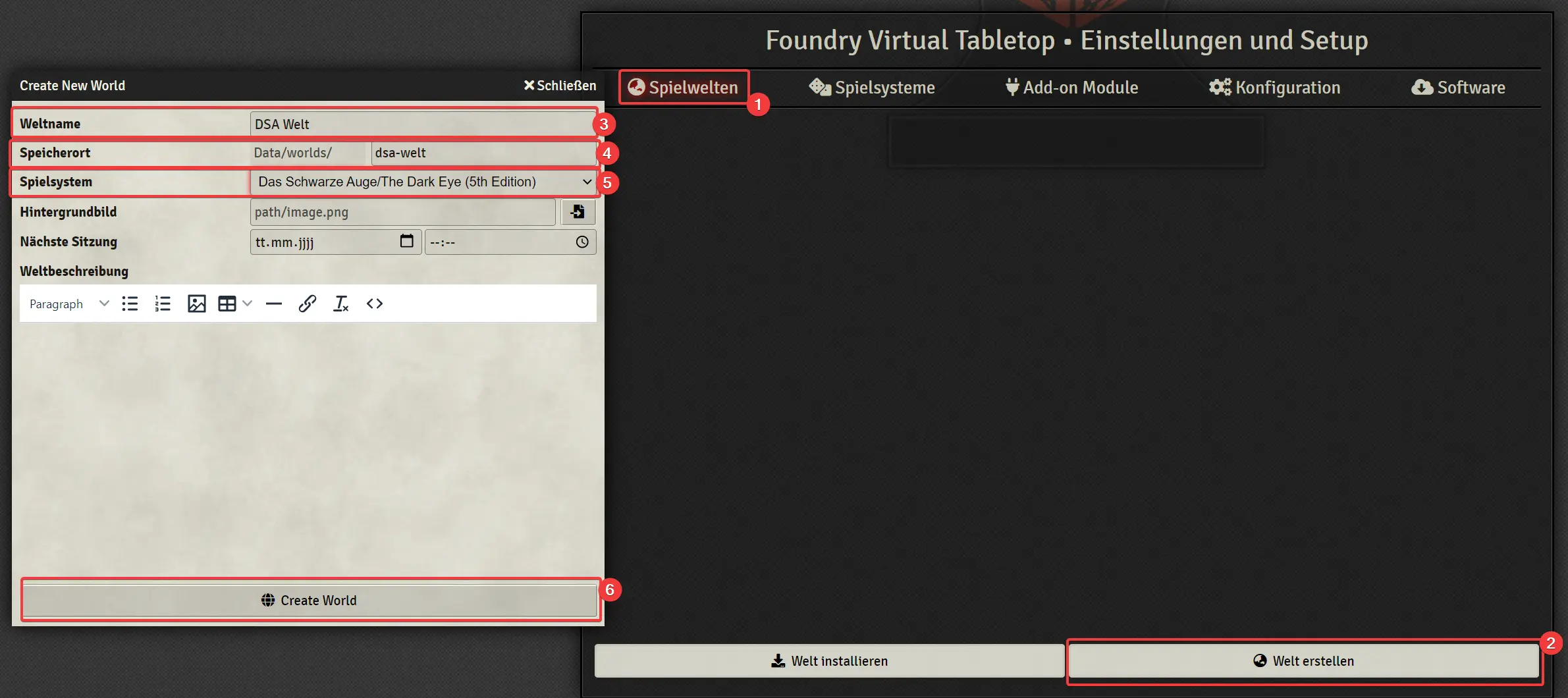
Task: Open the calendar date picker
Action: pos(407,241)
